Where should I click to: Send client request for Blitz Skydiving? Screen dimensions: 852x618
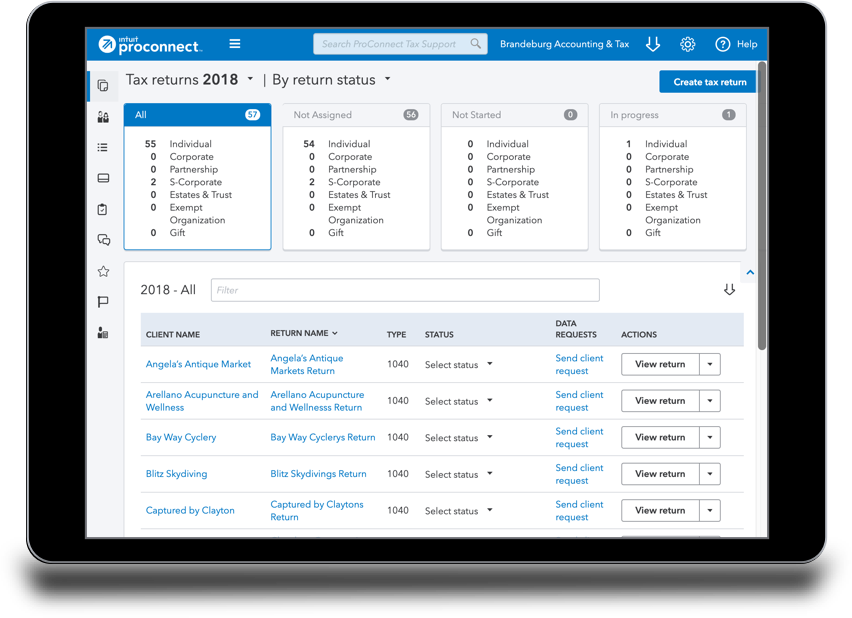(579, 474)
